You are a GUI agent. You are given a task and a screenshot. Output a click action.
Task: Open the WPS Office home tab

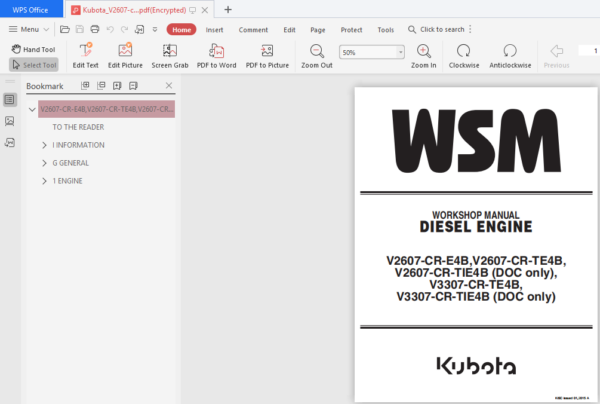pos(30,10)
